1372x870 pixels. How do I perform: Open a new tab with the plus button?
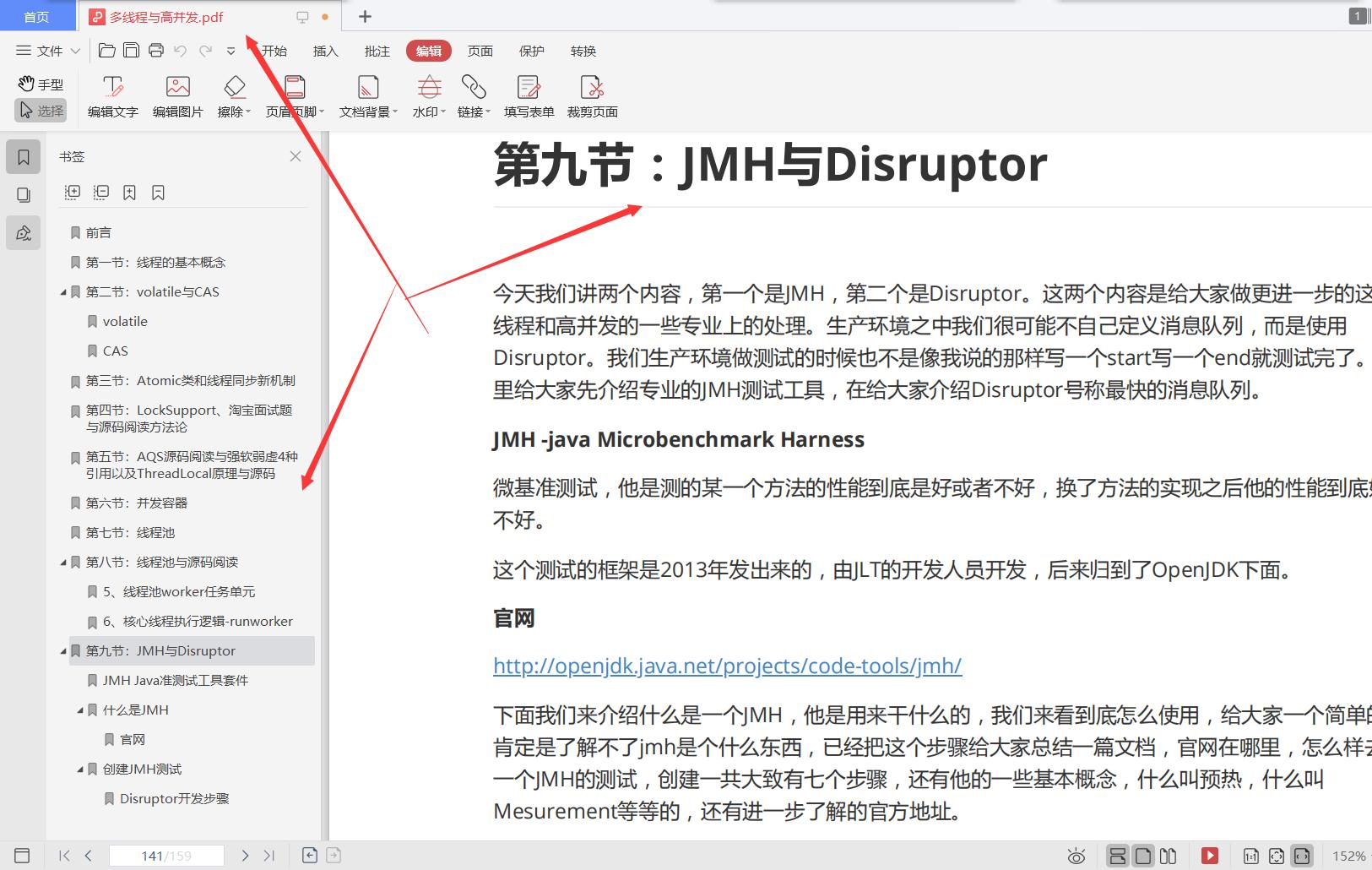(365, 16)
